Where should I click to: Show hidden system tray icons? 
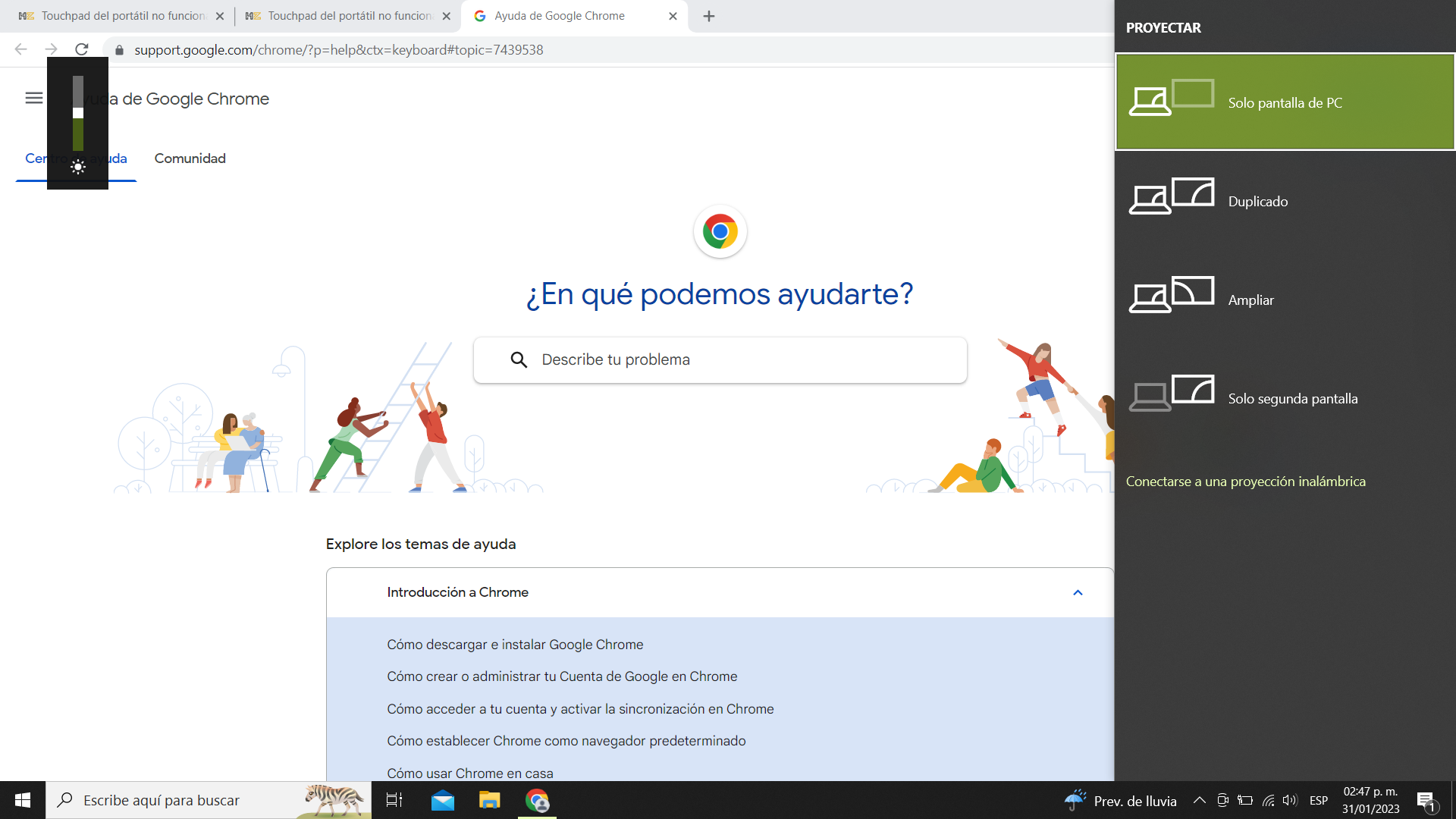click(1200, 800)
